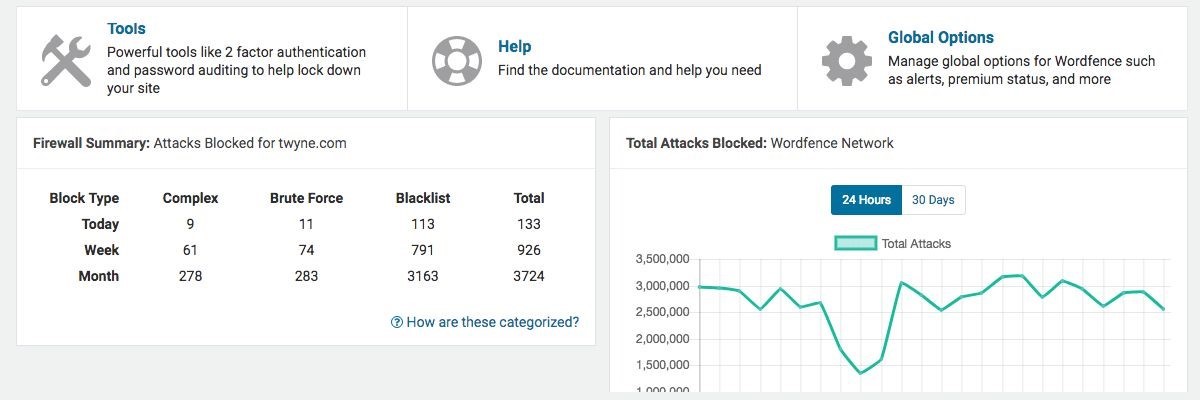Image resolution: width=1200 pixels, height=400 pixels.
Task: Click the Global Options description text
Action: click(x=1021, y=70)
